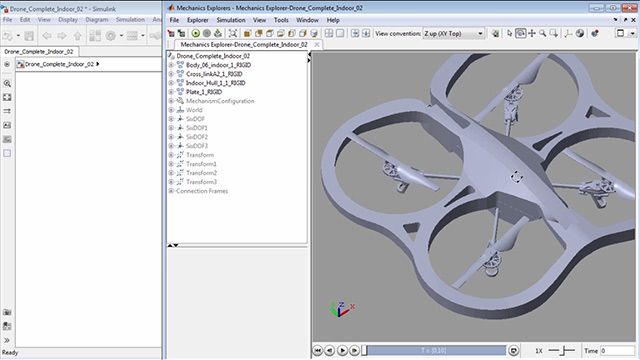Click Fit to View icon in Simulink sidebar
This screenshot has height=360, width=640.
pos(7,97)
